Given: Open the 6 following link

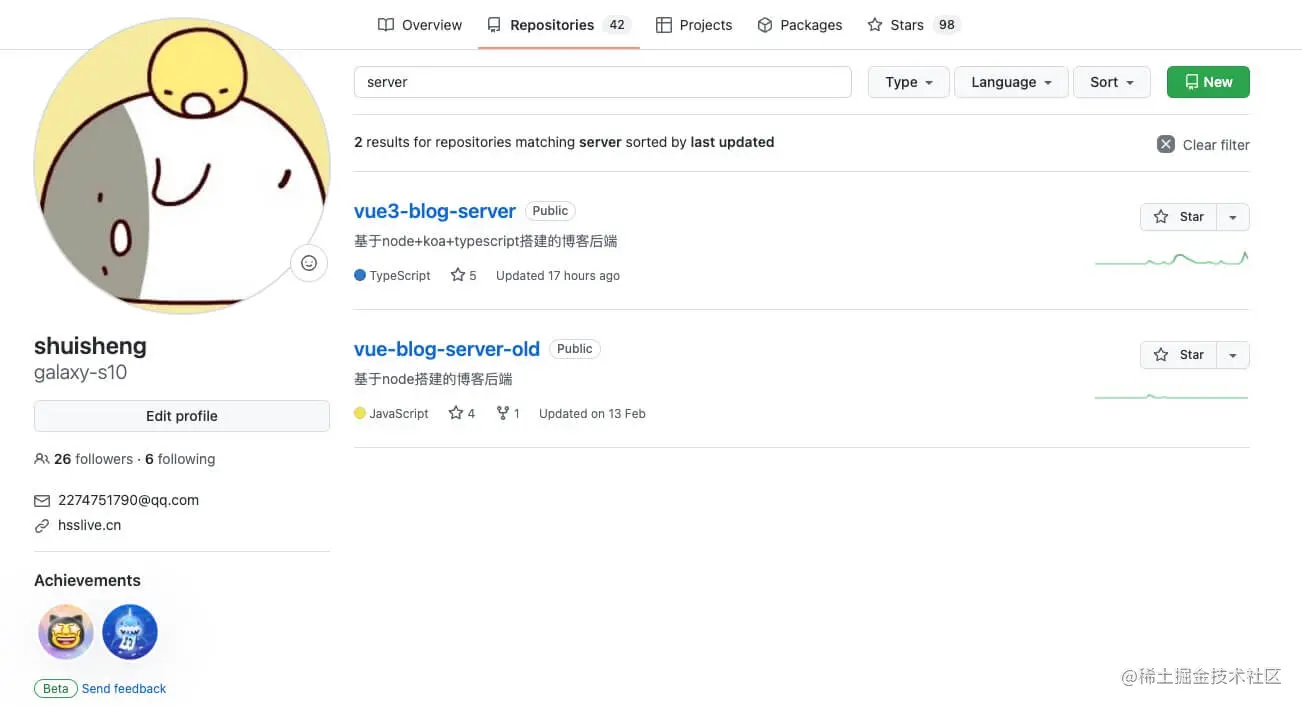Looking at the screenshot, I should pos(180,459).
